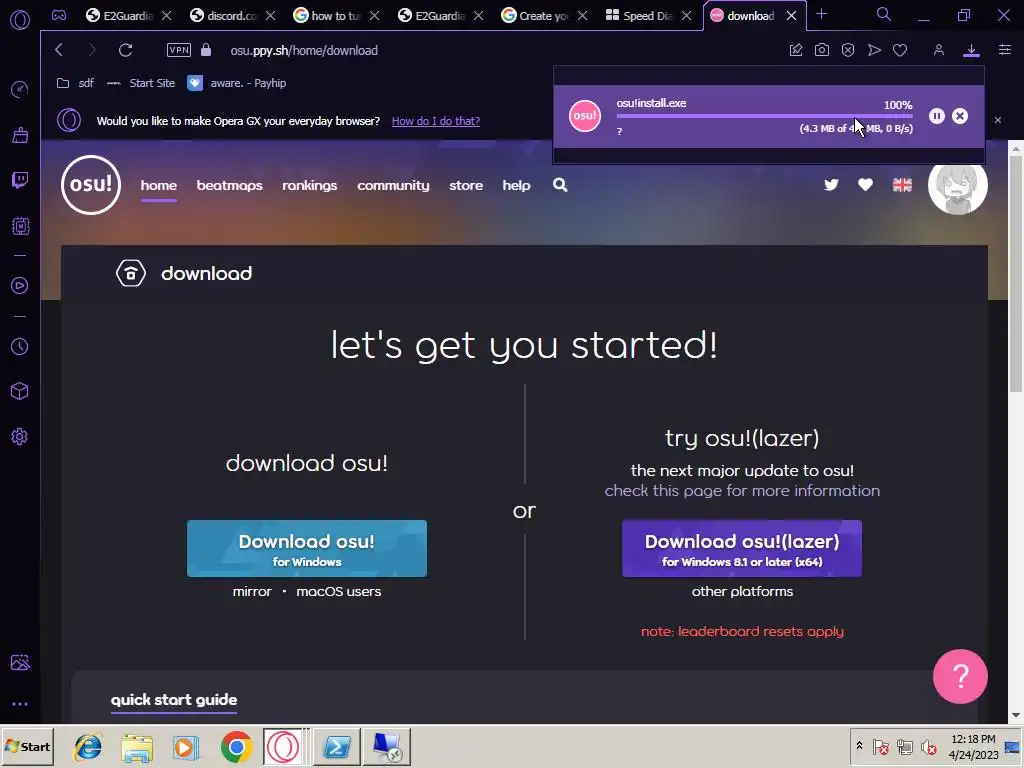Open the send/flow arrow icon
Viewport: 1024px width, 768px height.
[874, 50]
